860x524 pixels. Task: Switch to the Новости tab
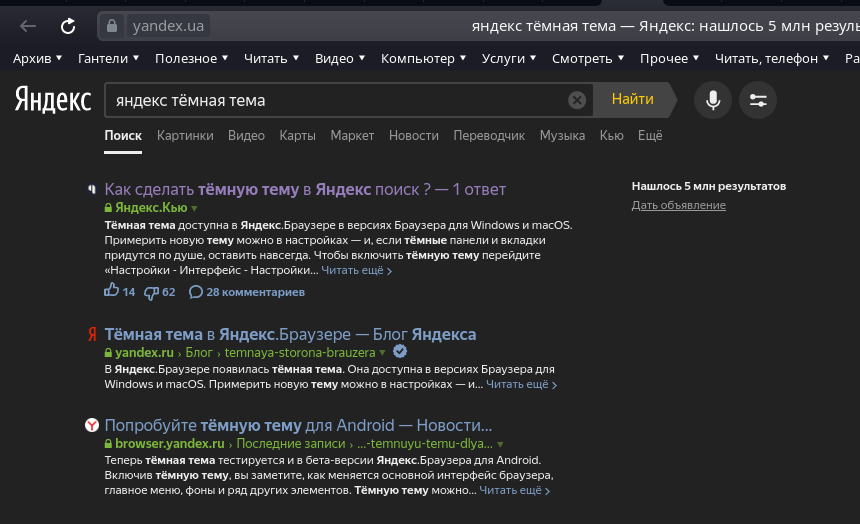[x=413, y=135]
